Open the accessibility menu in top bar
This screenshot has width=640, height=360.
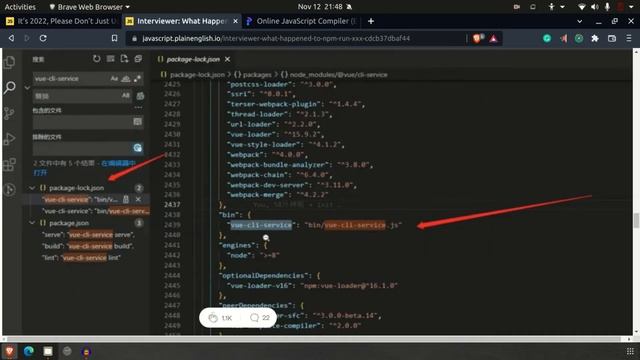(552, 7)
